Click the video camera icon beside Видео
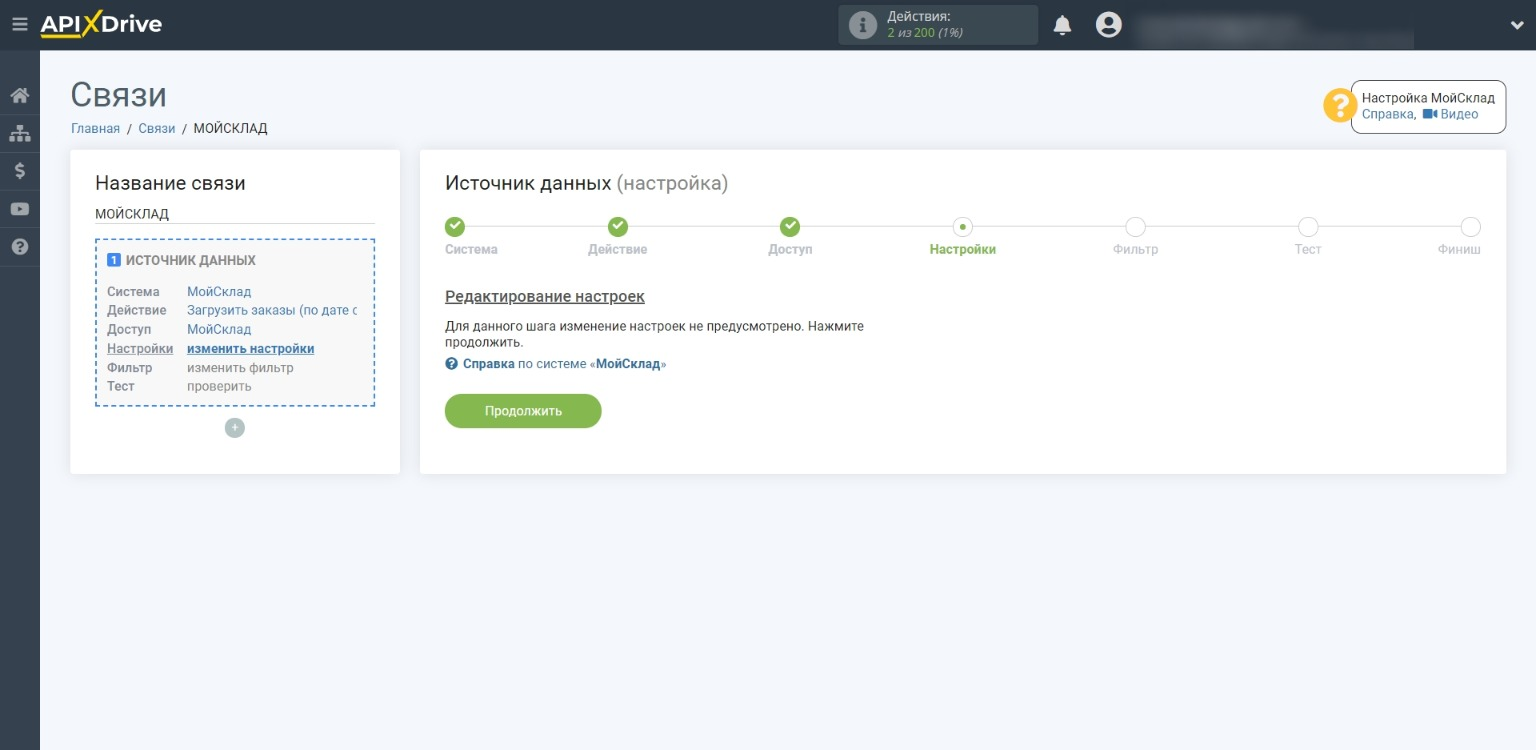 [x=1429, y=114]
